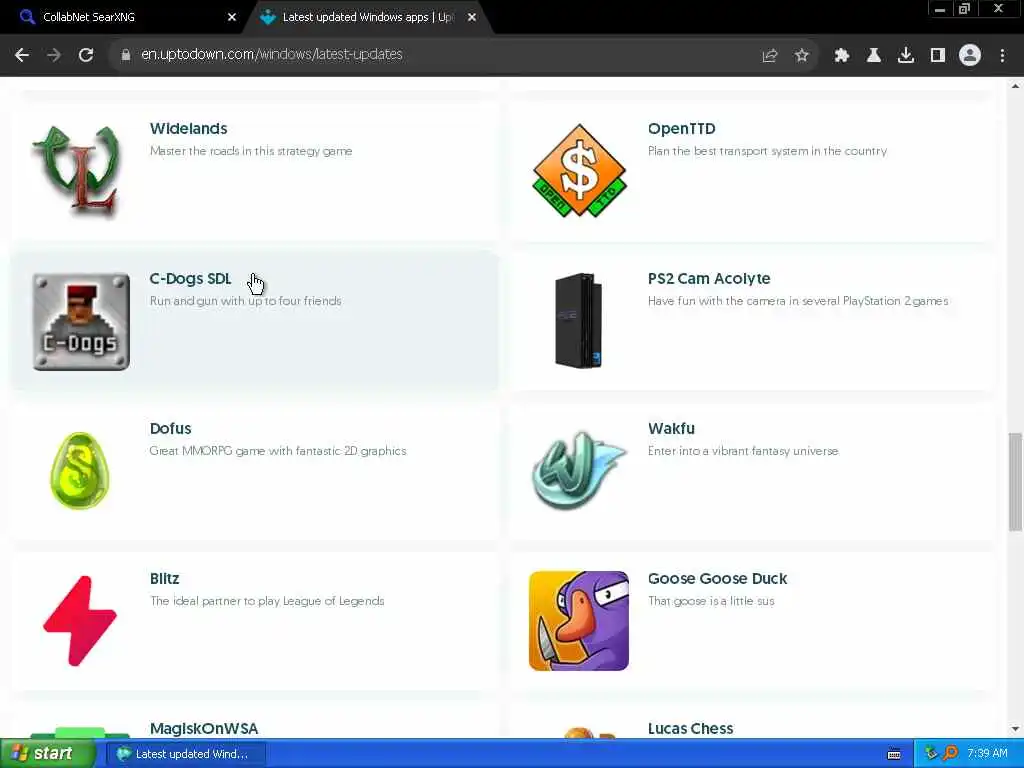Open the profile avatar icon
This screenshot has width=1024, height=768.
[x=970, y=56]
